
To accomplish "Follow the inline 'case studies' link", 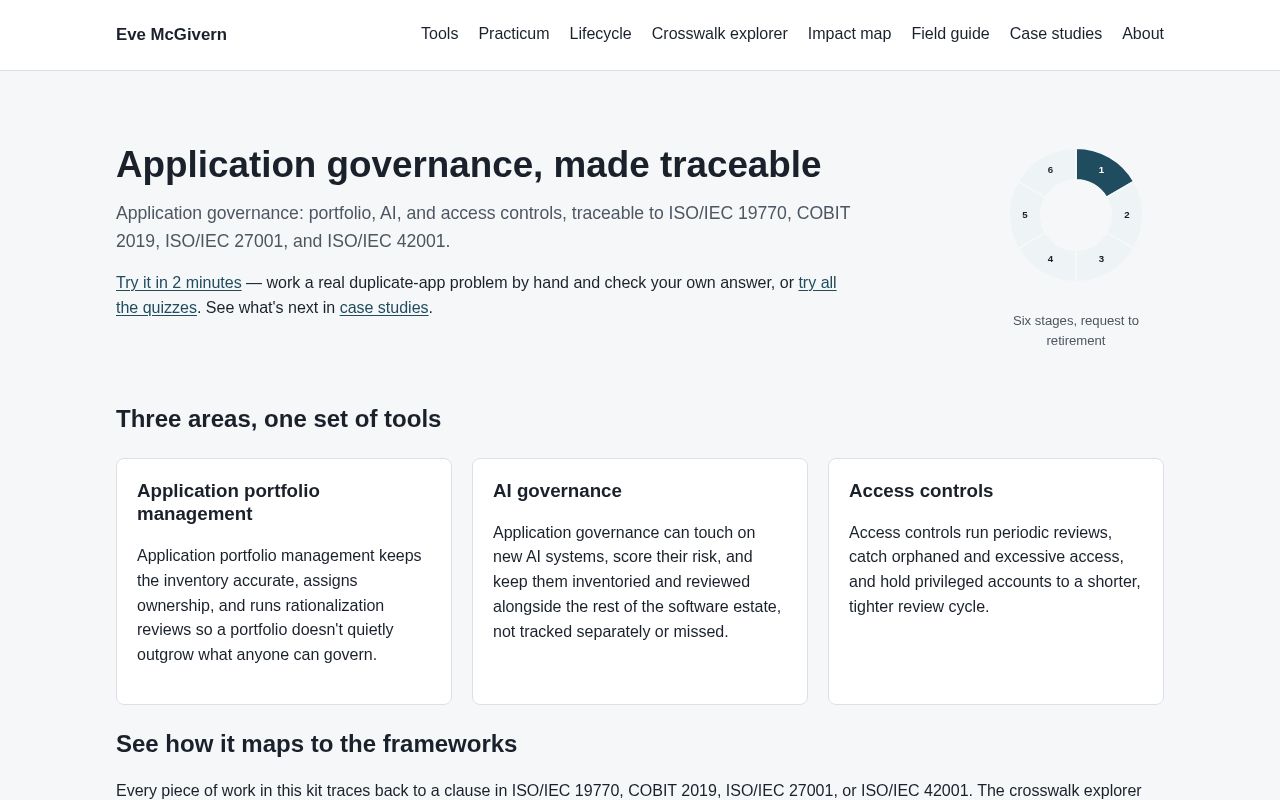I will (x=384, y=308).
